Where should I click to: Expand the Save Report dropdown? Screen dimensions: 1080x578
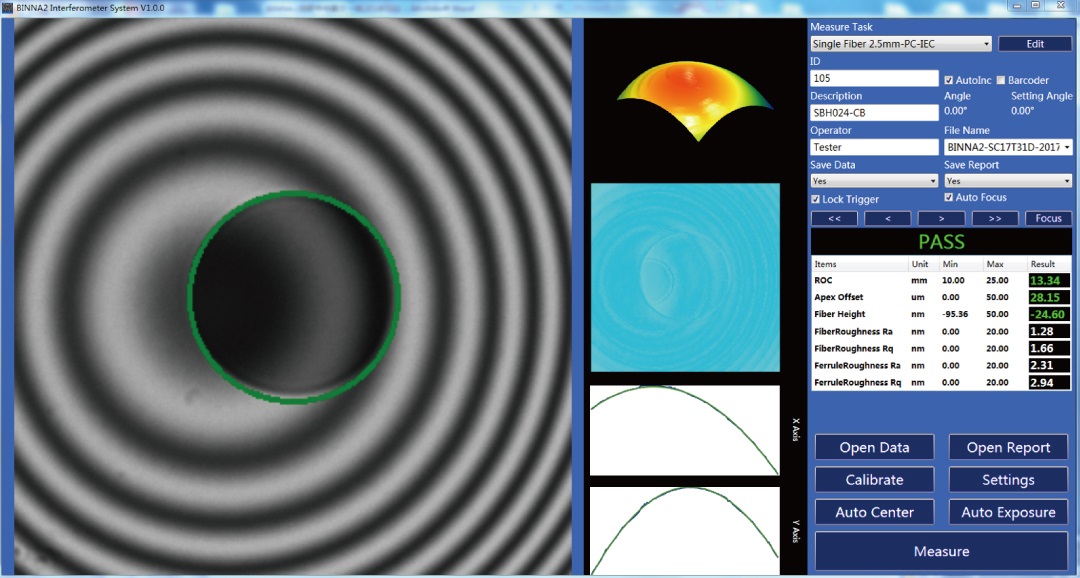(1007, 181)
